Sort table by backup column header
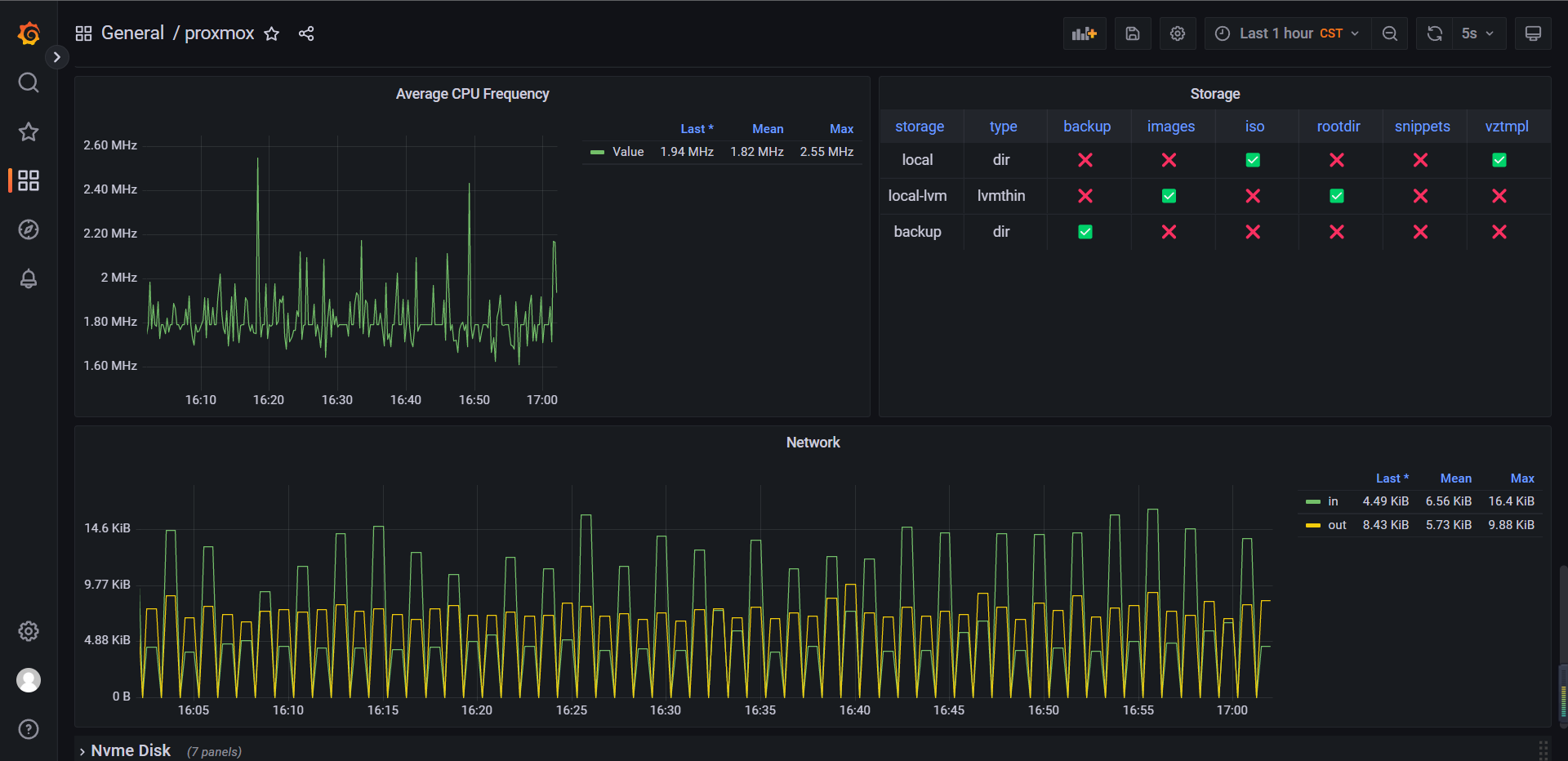The width and height of the screenshot is (1568, 761). pyautogui.click(x=1086, y=127)
